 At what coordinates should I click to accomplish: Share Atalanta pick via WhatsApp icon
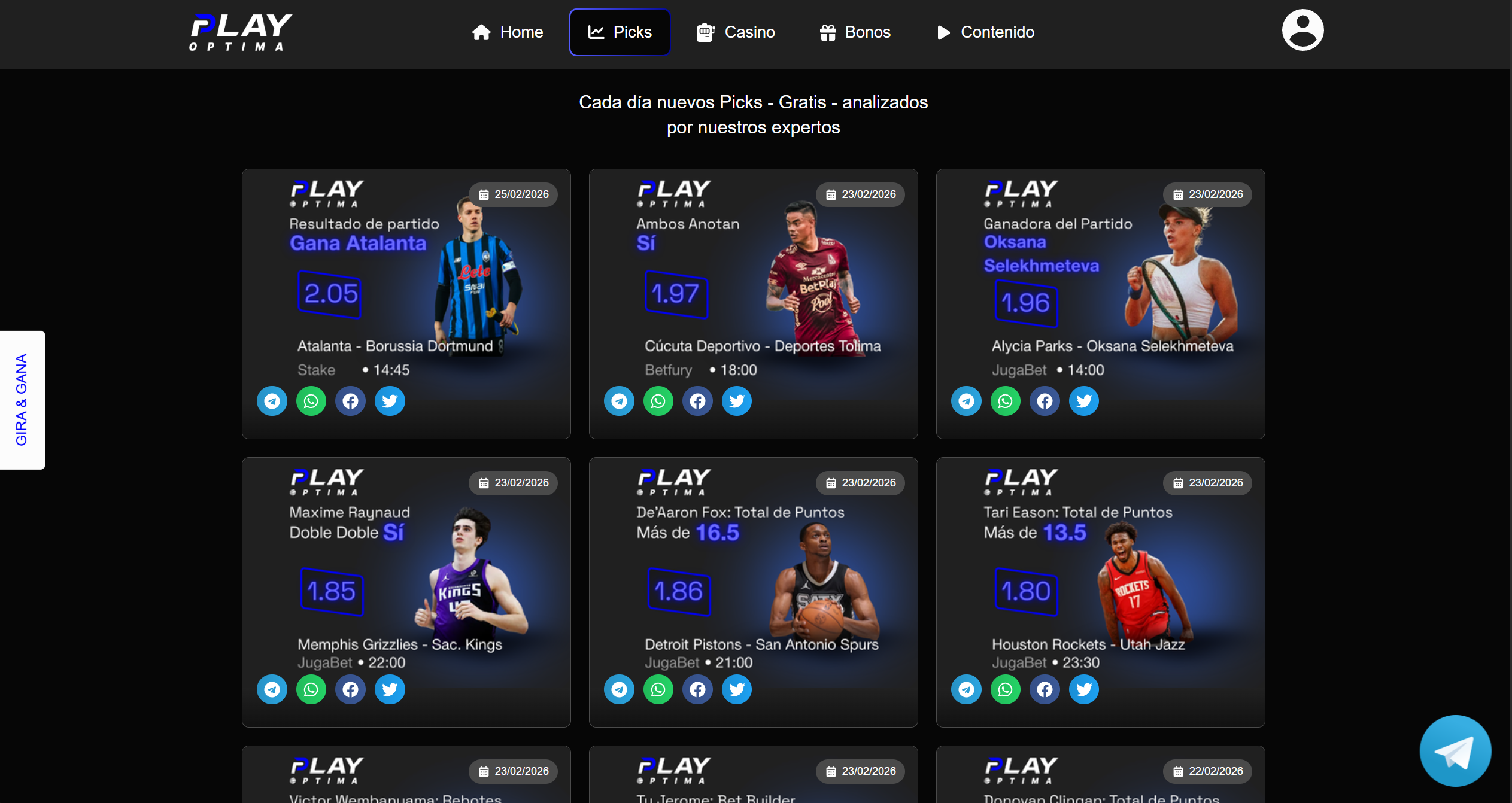311,401
